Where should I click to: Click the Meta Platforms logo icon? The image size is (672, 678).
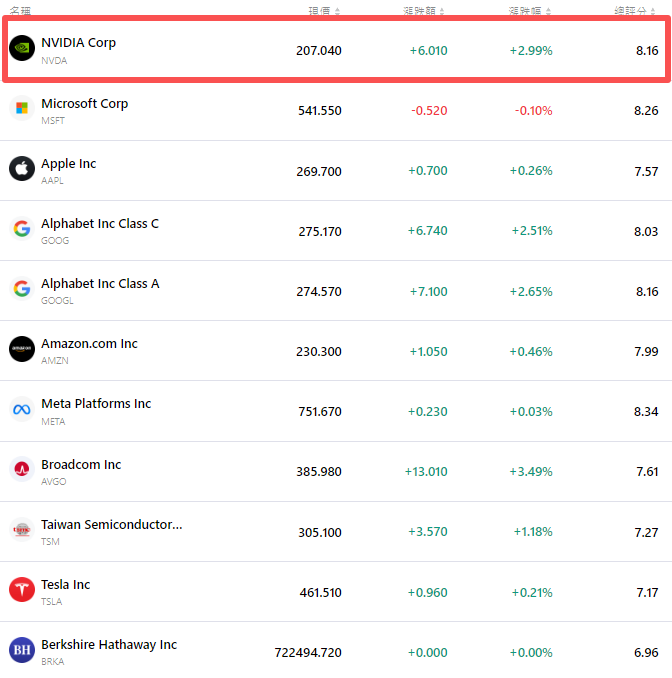point(22,409)
